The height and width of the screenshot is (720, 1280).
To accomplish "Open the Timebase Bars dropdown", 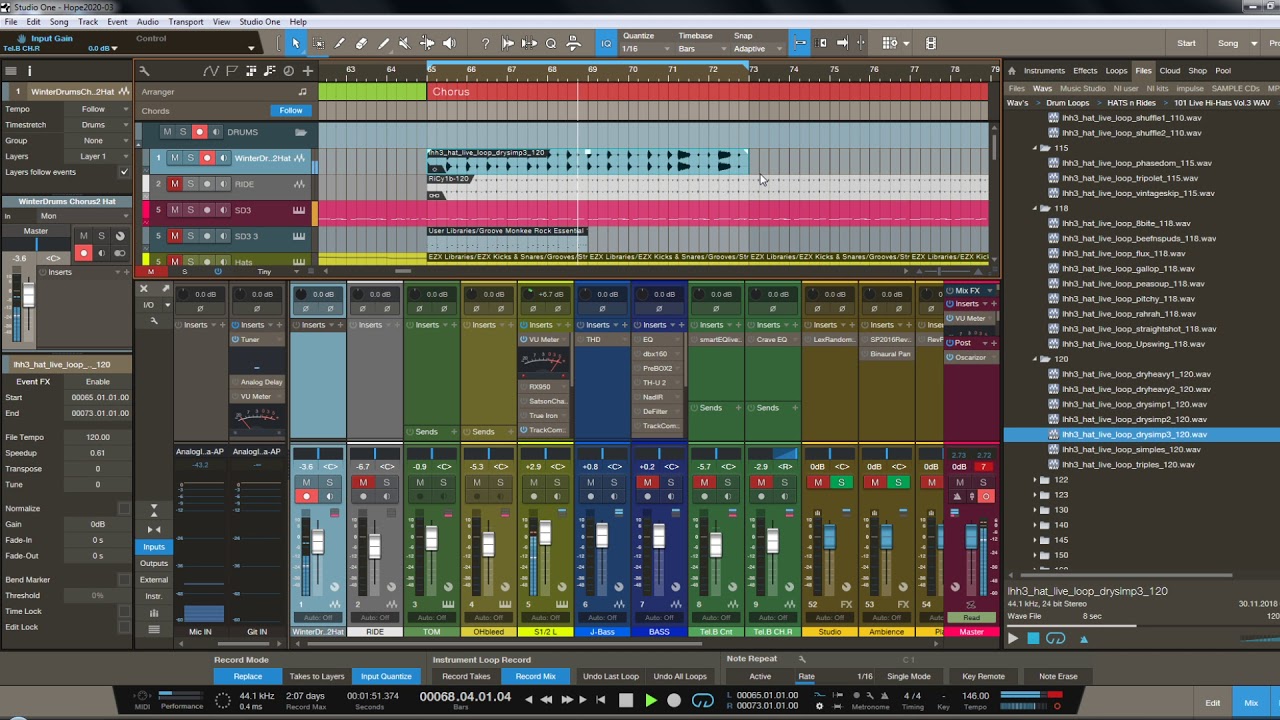I will (701, 49).
